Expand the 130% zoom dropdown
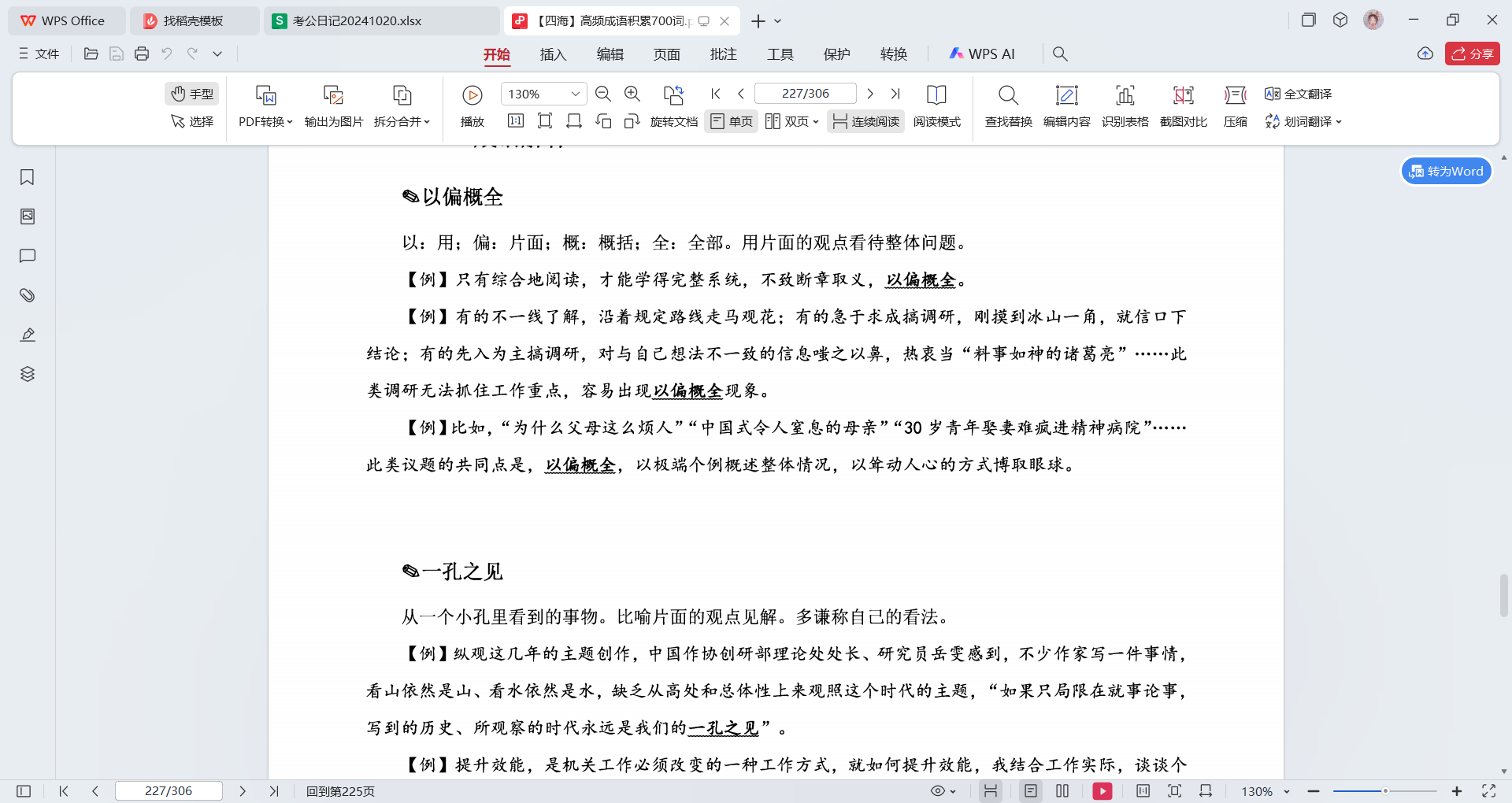This screenshot has width=1512, height=803. coord(576,94)
